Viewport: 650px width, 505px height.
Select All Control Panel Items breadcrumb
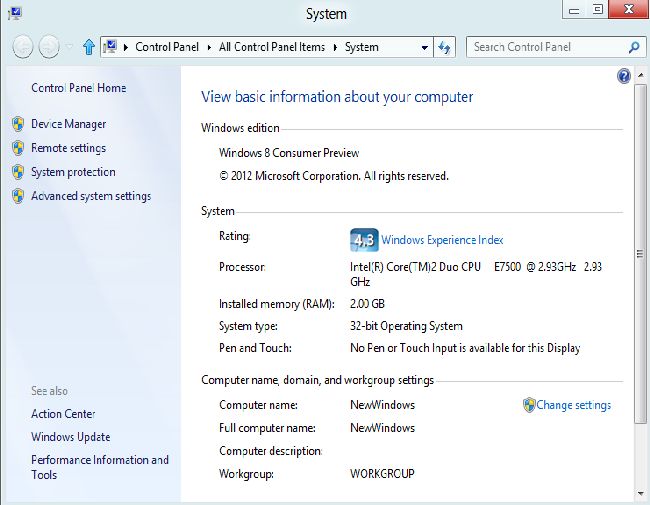[272, 47]
